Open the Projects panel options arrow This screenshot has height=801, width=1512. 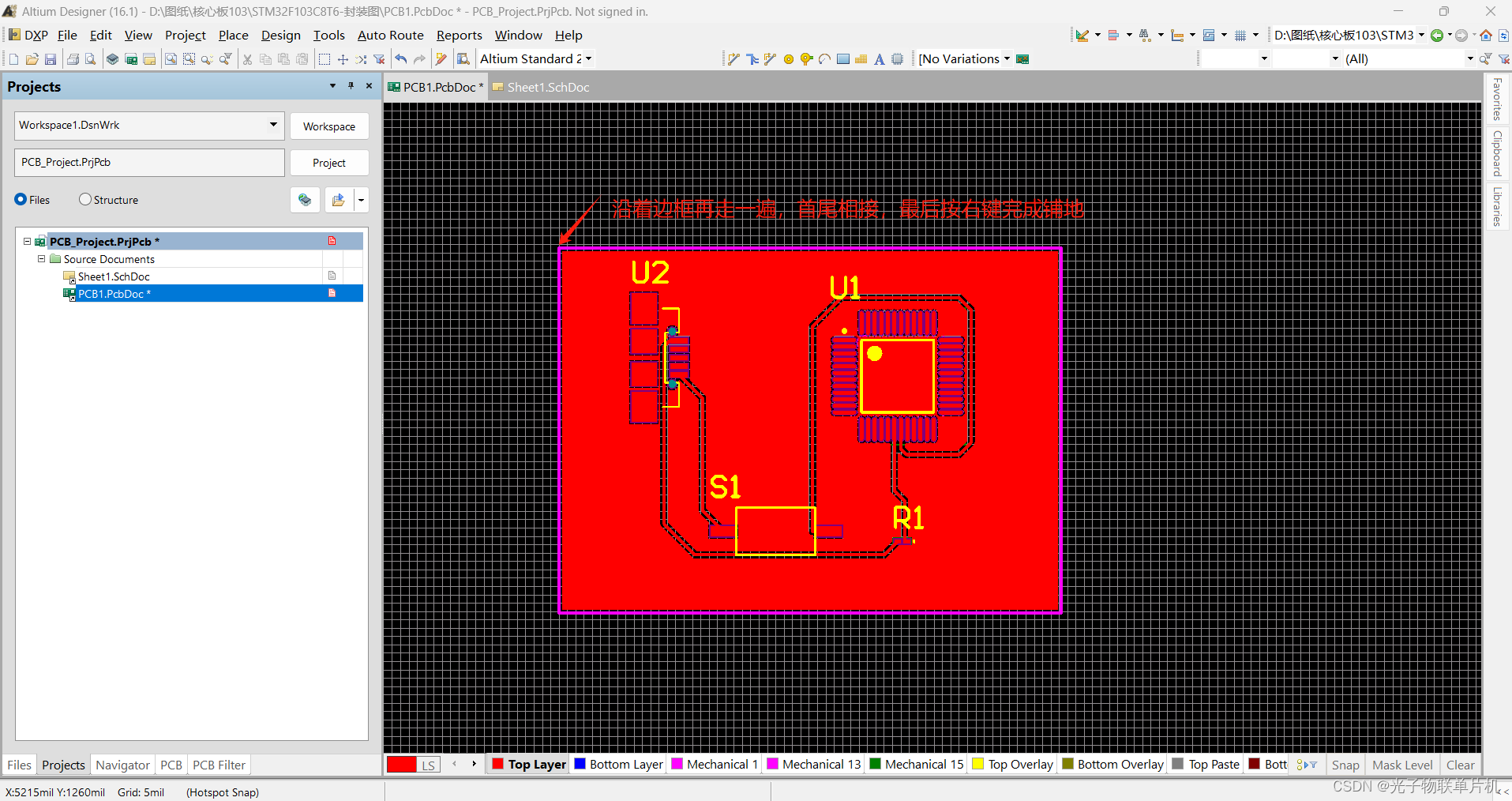332,86
